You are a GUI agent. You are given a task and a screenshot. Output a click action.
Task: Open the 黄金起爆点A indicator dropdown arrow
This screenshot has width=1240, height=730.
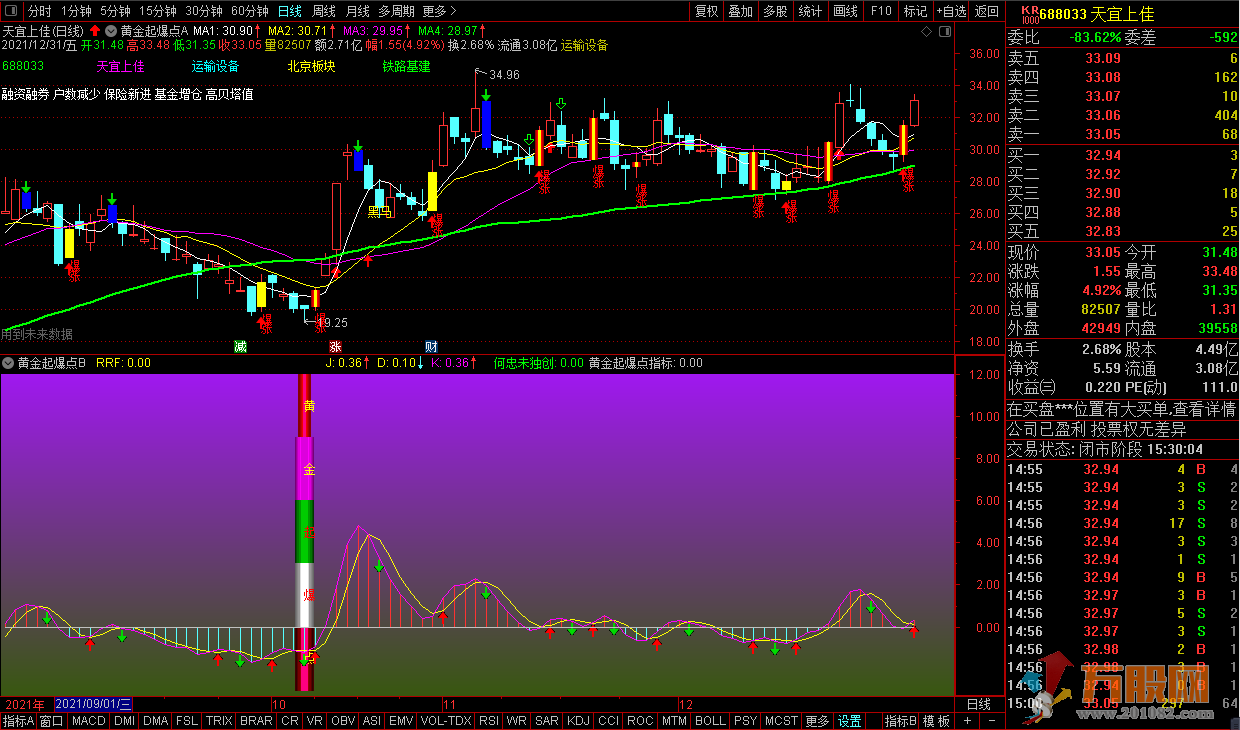[111, 31]
